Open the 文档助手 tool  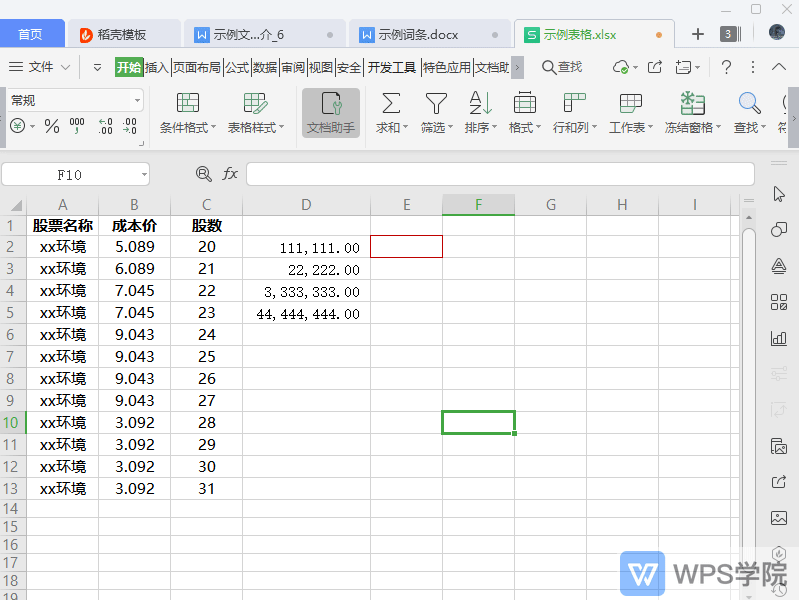(330, 112)
